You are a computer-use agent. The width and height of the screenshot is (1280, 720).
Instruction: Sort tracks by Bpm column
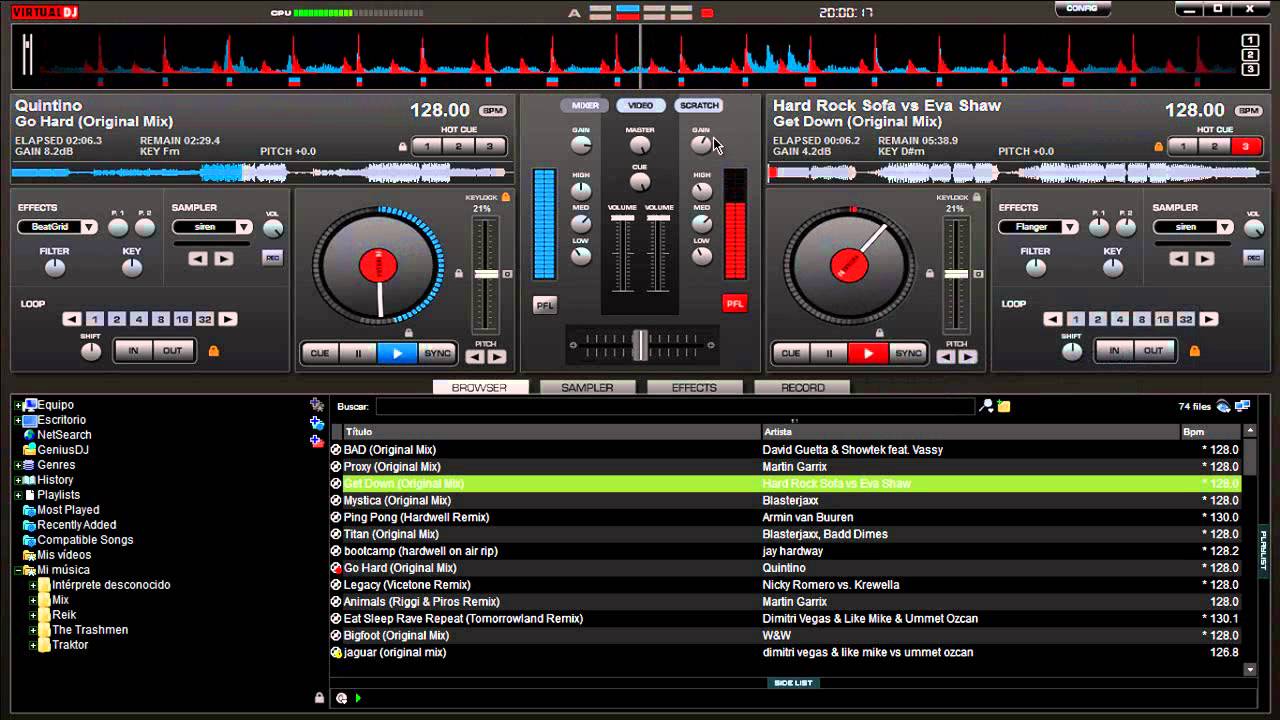click(1211, 431)
